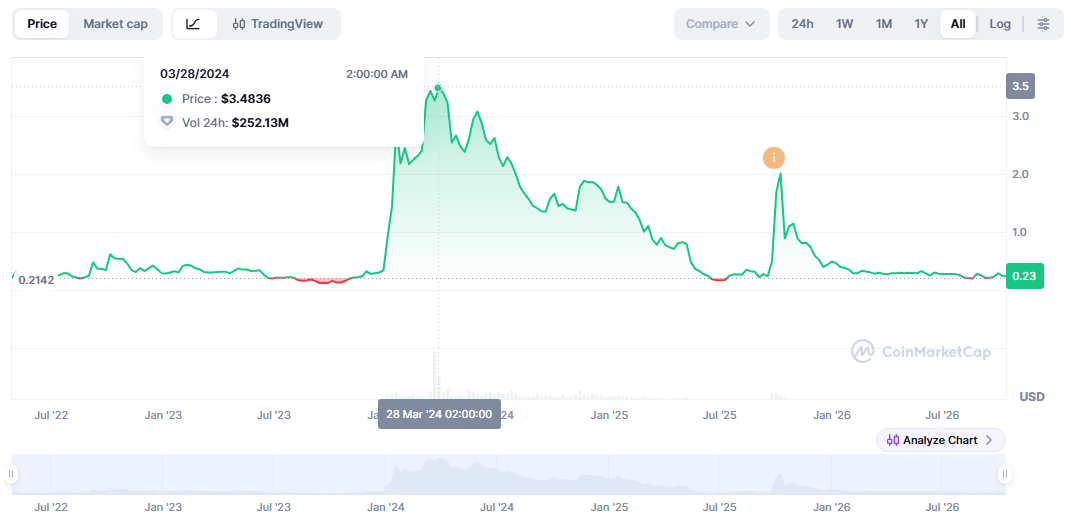Click the Jul '23 label on main chart axis
This screenshot has width=1071, height=523.
click(273, 414)
